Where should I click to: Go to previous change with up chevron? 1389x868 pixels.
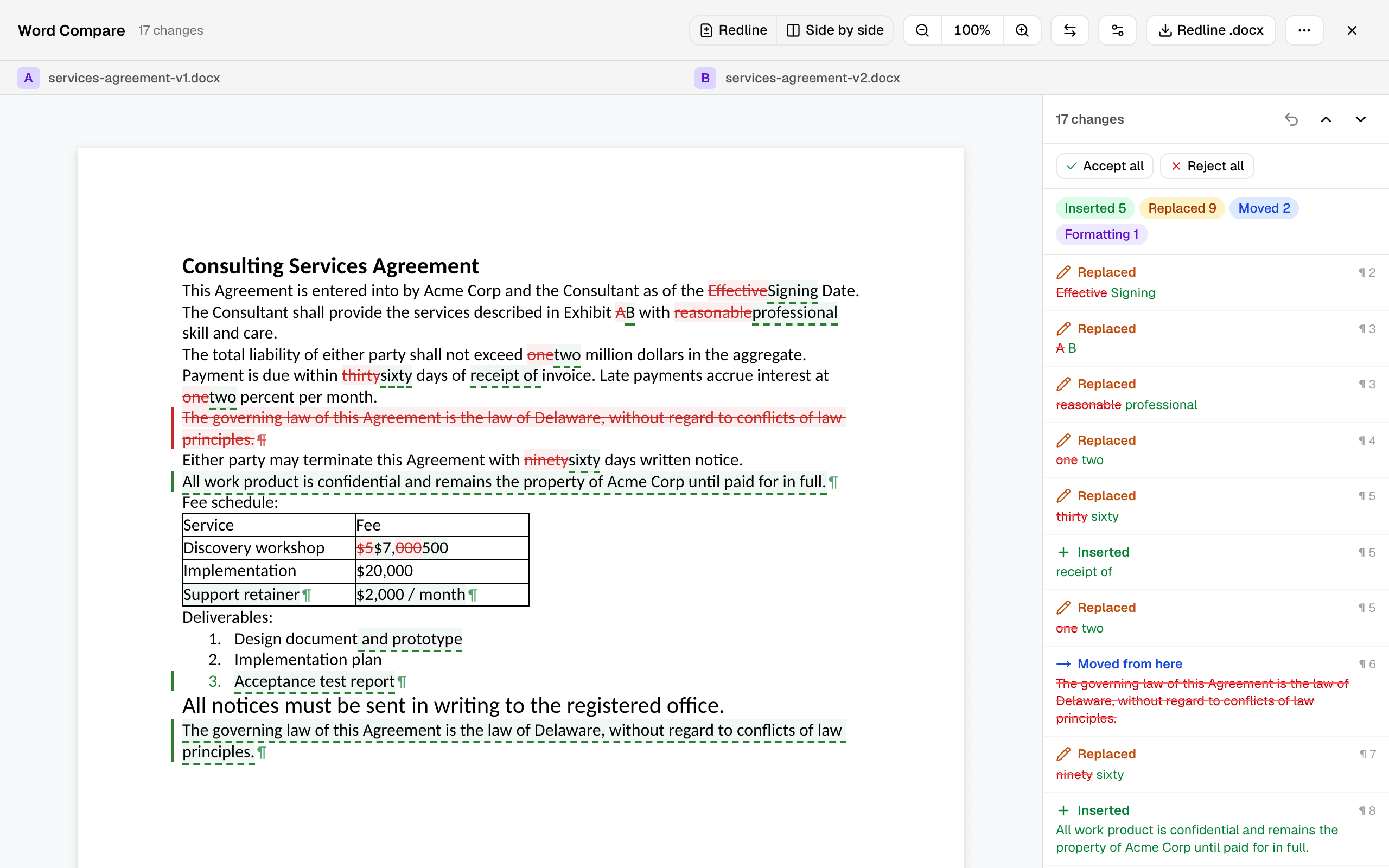pos(1326,119)
